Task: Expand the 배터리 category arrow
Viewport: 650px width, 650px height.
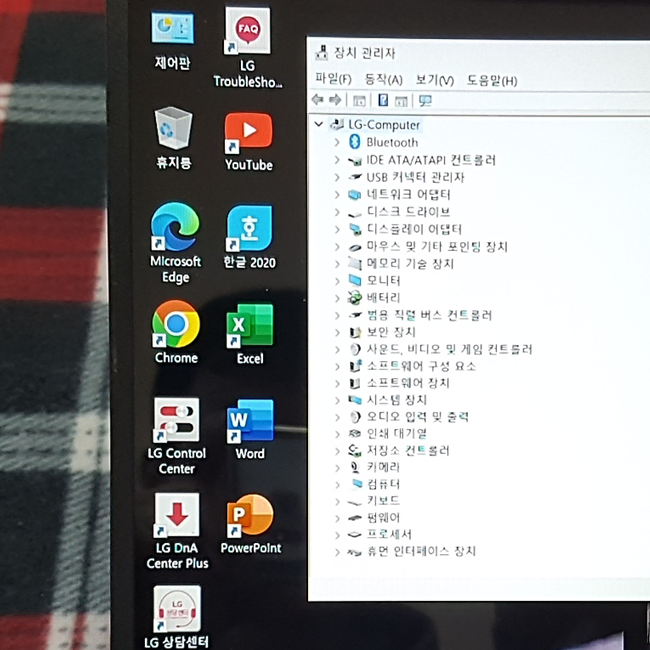Action: pyautogui.click(x=337, y=298)
